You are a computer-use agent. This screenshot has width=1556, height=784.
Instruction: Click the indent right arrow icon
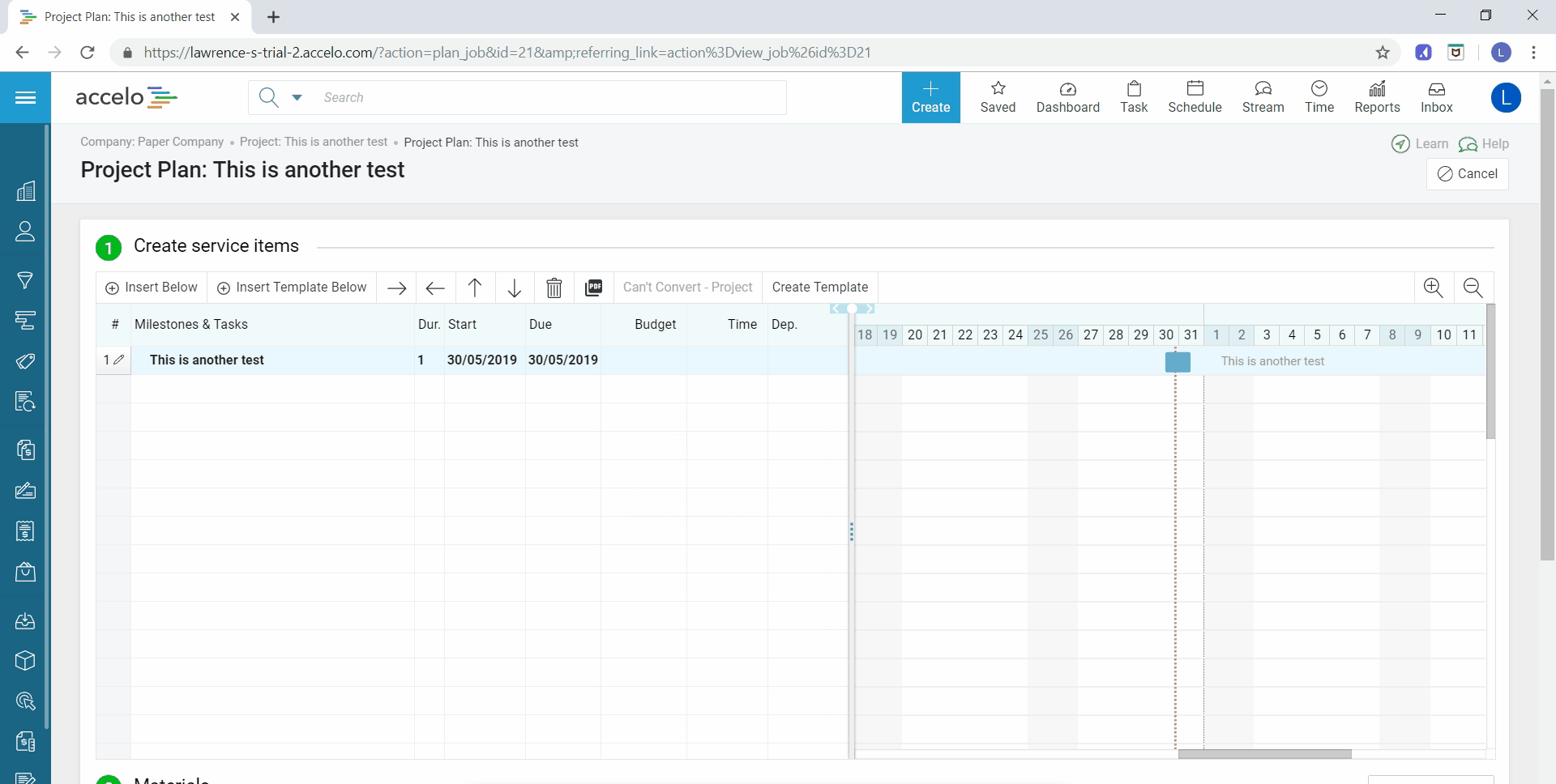(396, 288)
